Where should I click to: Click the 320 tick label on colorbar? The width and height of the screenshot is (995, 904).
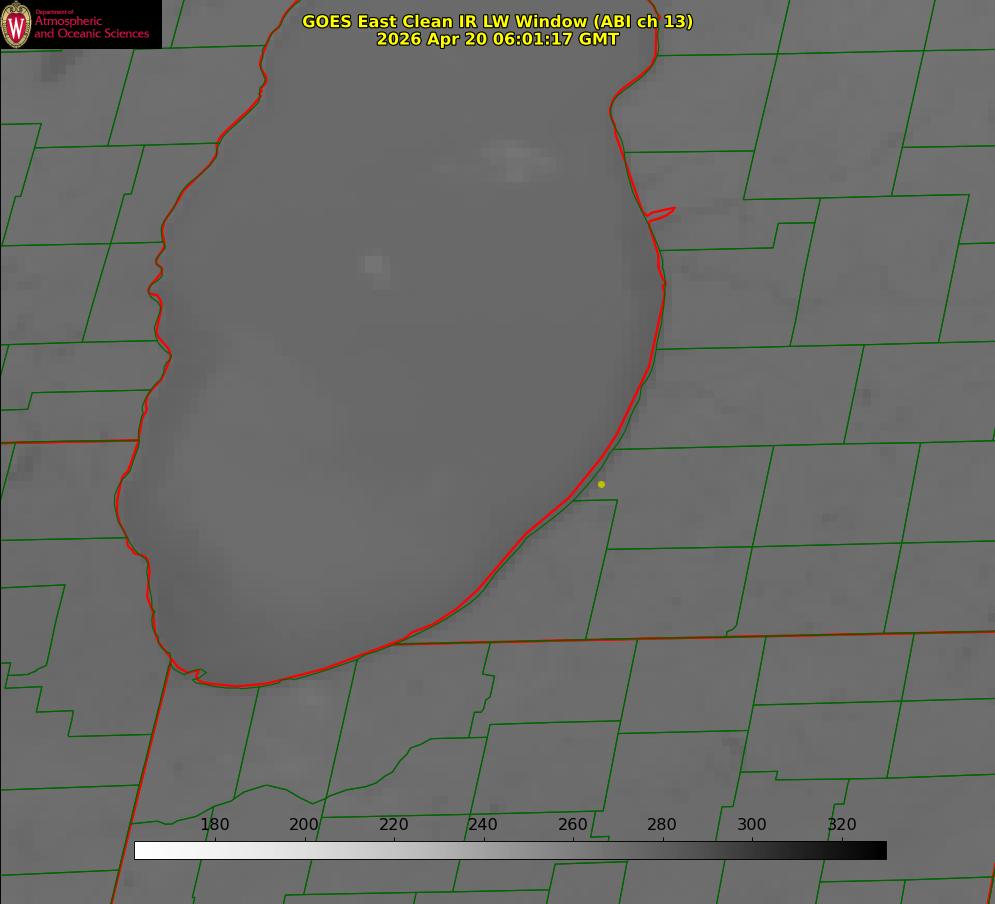[x=842, y=824]
